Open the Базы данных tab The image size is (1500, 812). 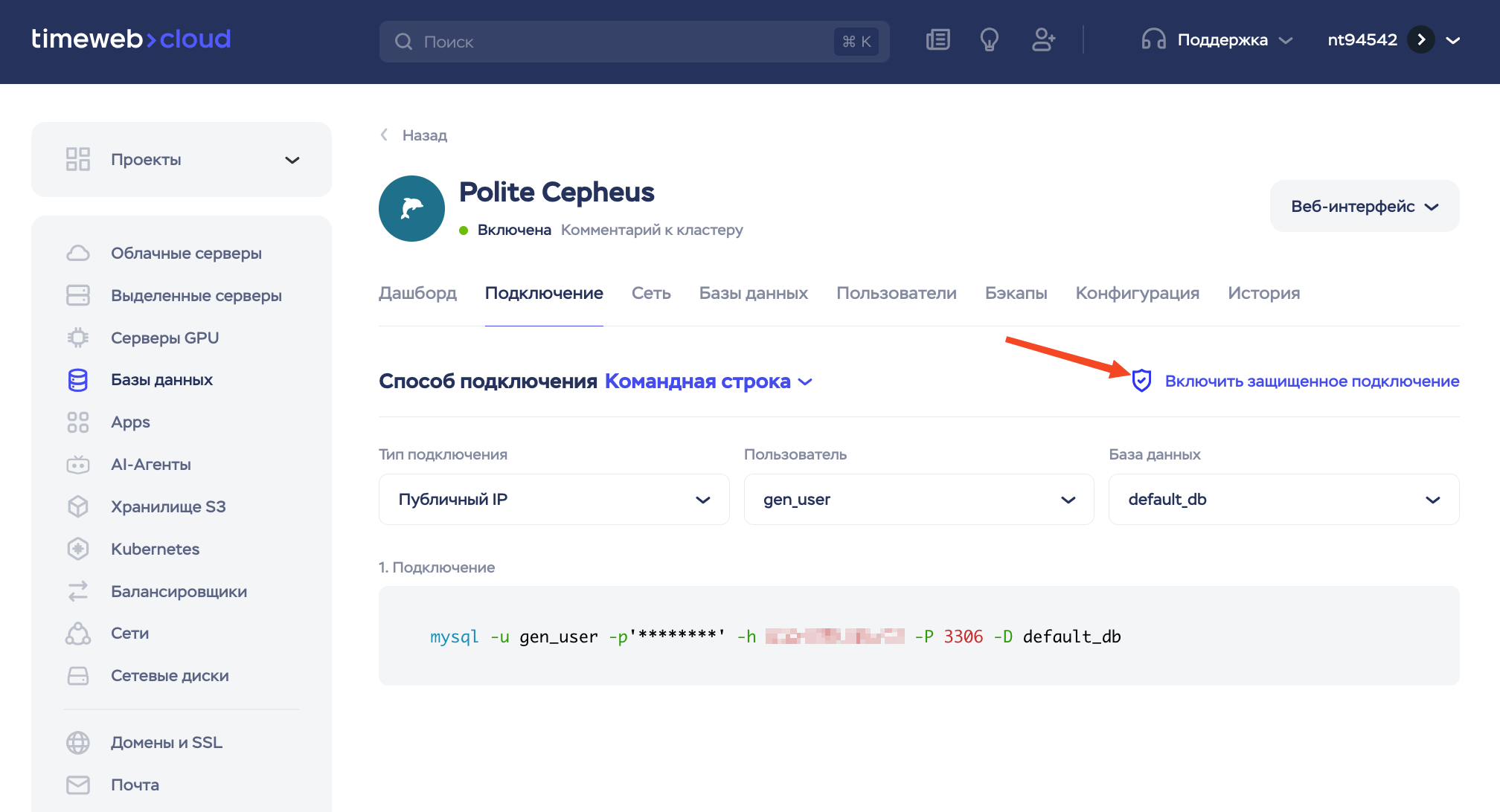tap(753, 293)
